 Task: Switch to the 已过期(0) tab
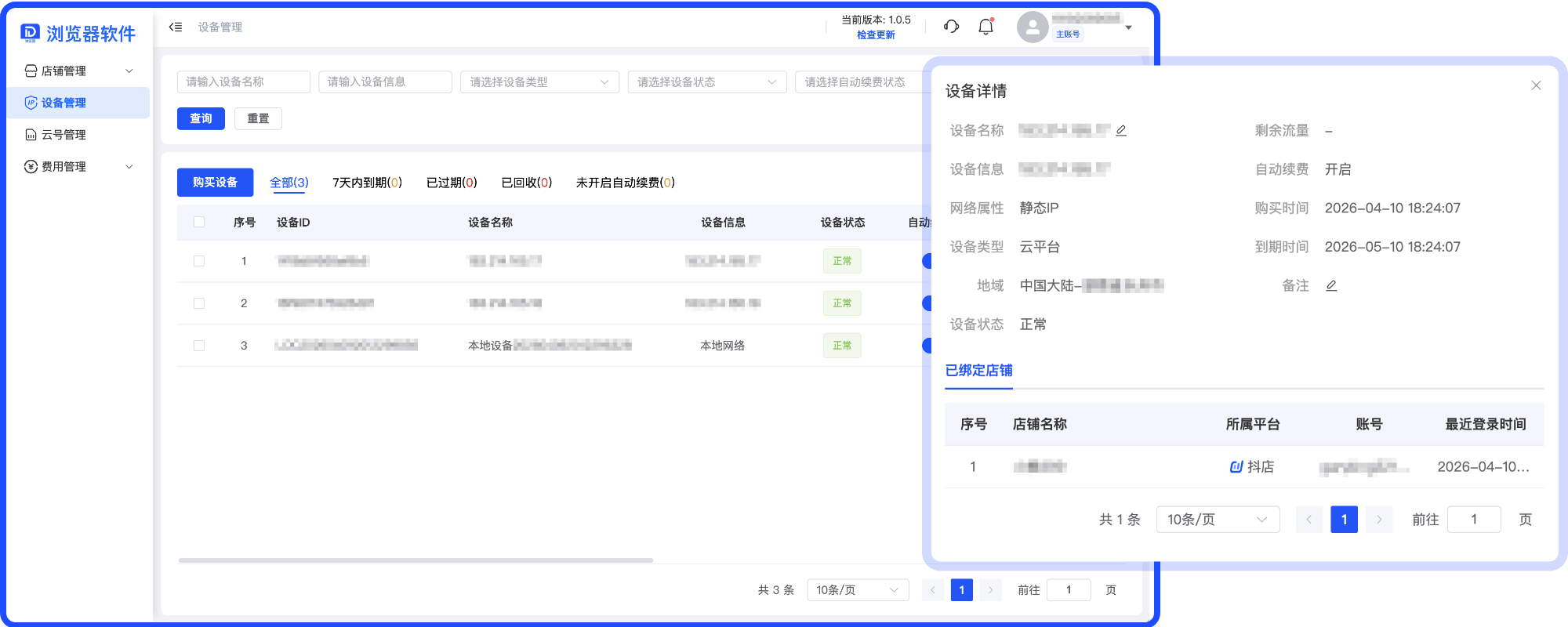coord(452,183)
